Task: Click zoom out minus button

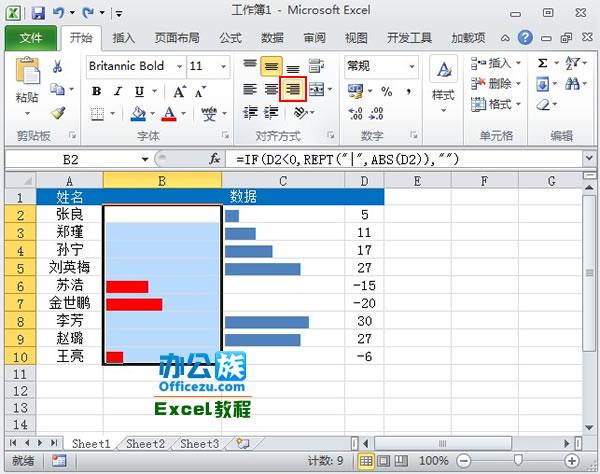Action: point(463,461)
